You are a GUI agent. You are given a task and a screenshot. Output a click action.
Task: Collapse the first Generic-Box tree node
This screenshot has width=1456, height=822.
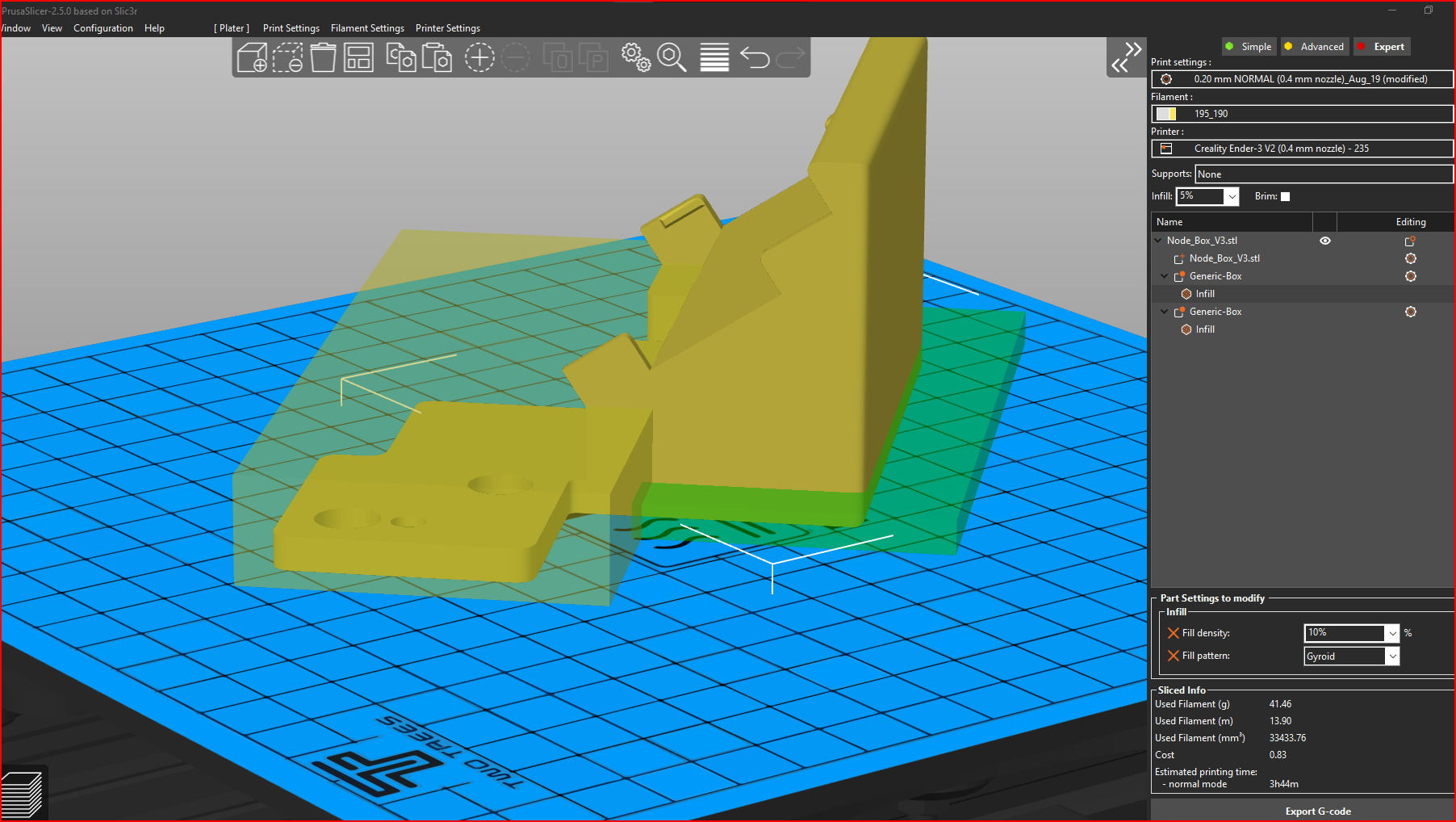1164,276
